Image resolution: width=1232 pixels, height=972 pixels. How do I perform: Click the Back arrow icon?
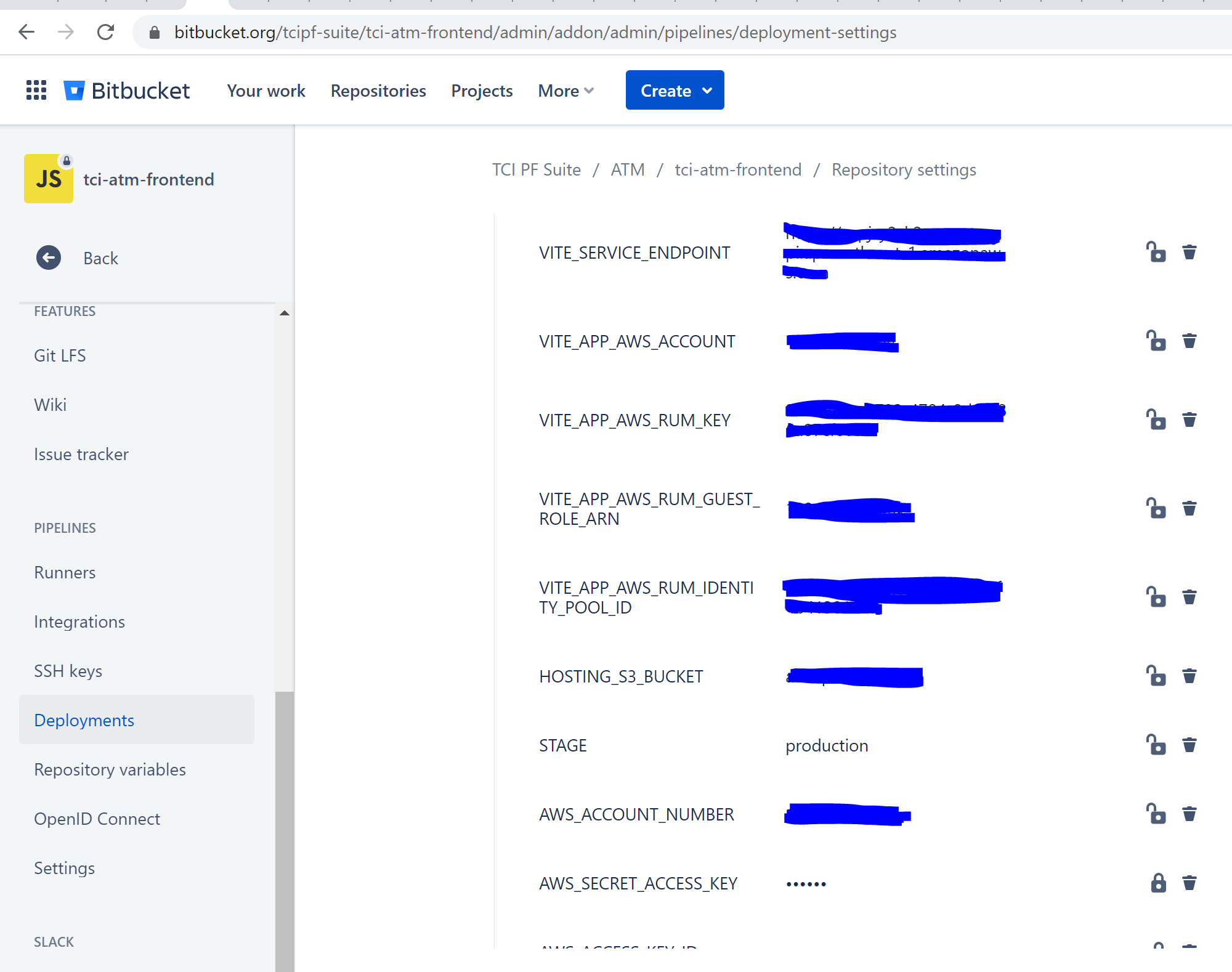pyautogui.click(x=49, y=258)
